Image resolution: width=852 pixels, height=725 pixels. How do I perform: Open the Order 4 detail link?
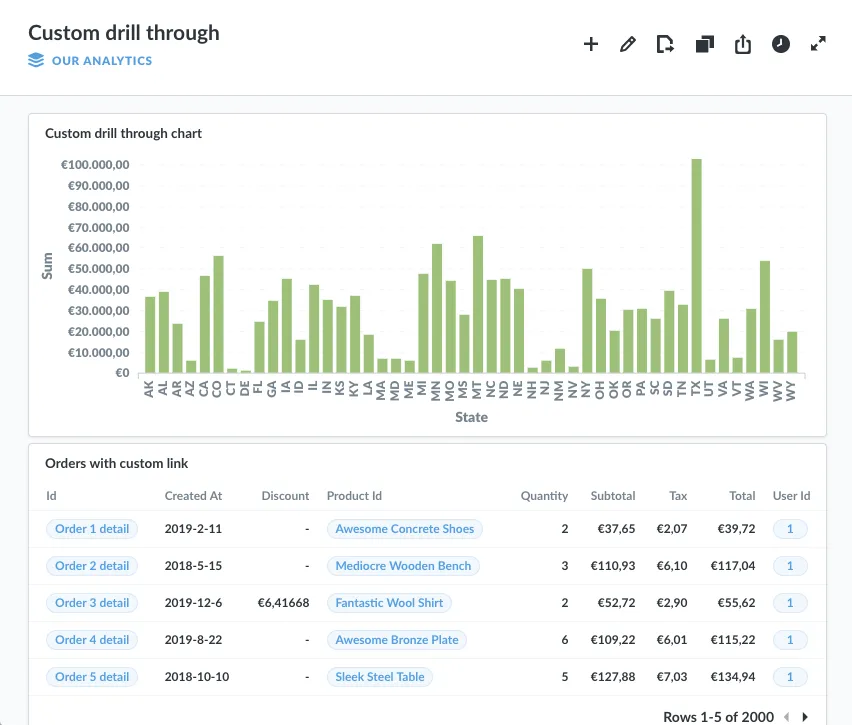tap(92, 640)
